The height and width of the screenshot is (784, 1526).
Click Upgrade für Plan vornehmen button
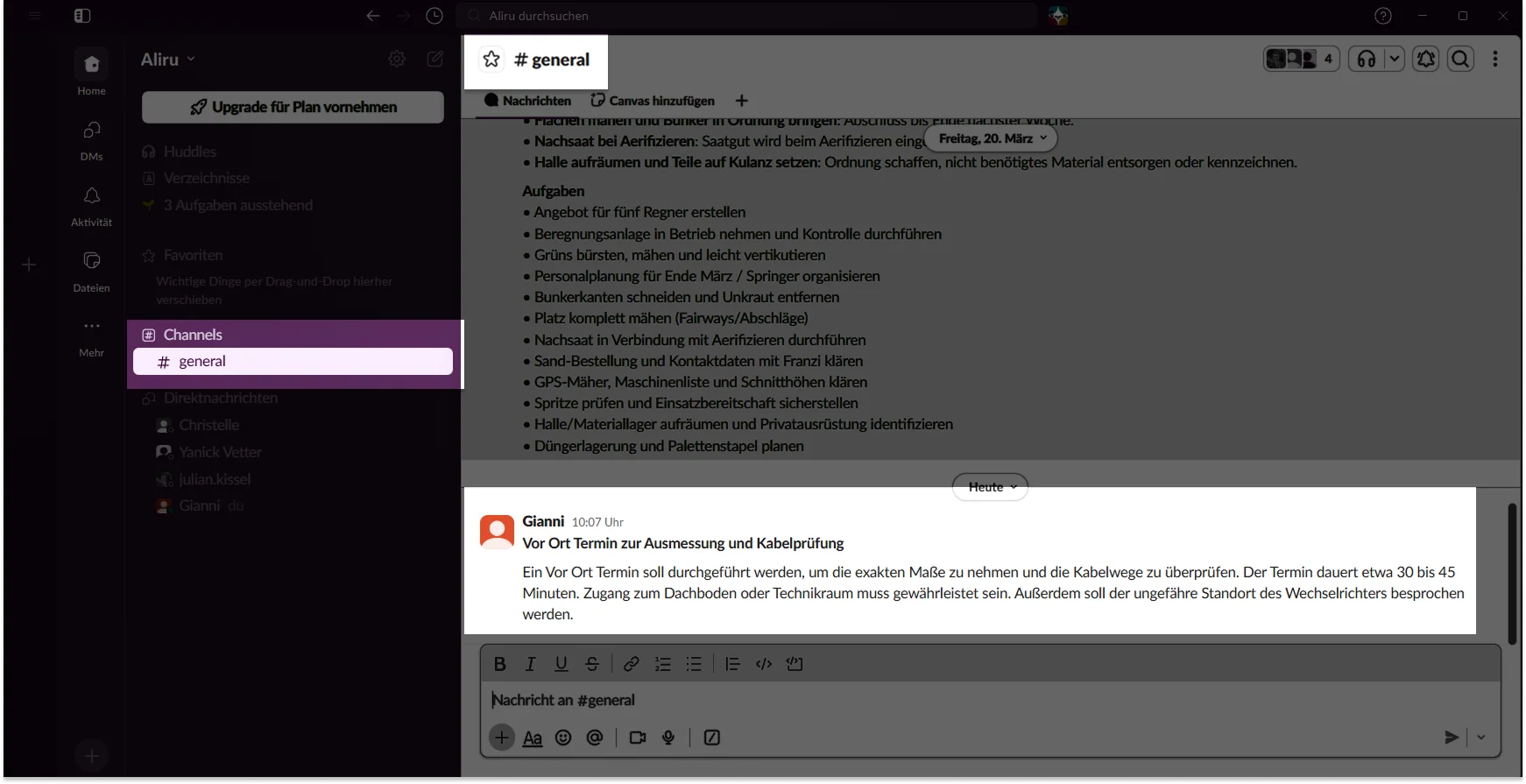click(293, 107)
